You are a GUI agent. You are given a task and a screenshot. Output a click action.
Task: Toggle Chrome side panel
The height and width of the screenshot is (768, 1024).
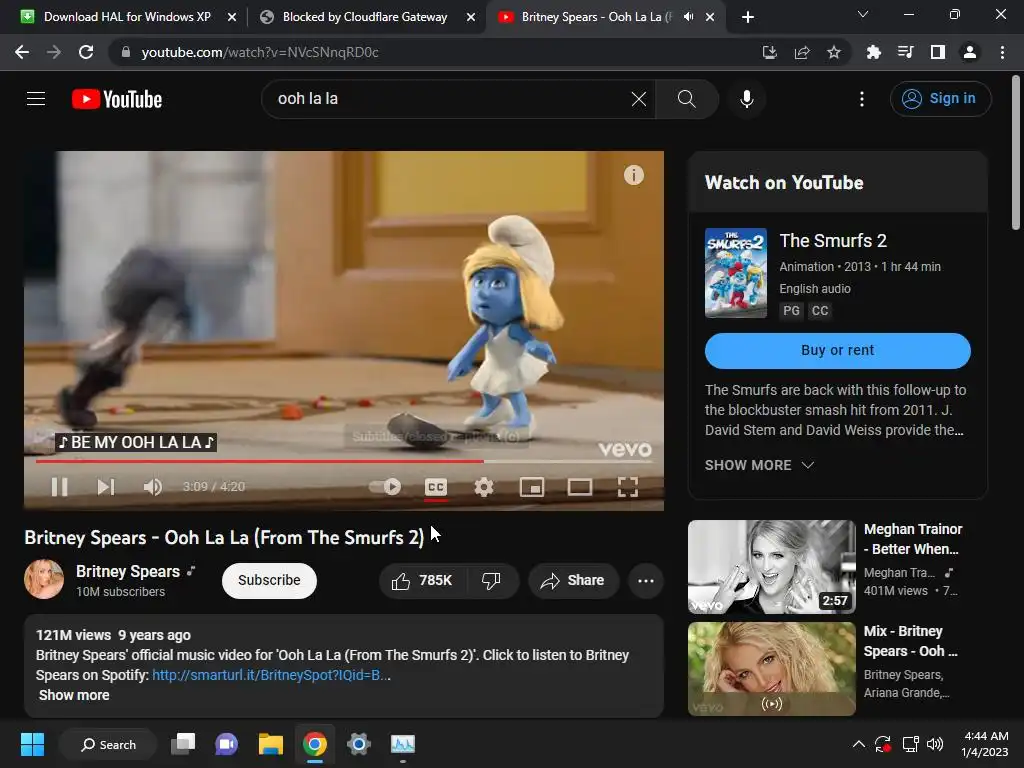[x=938, y=52]
